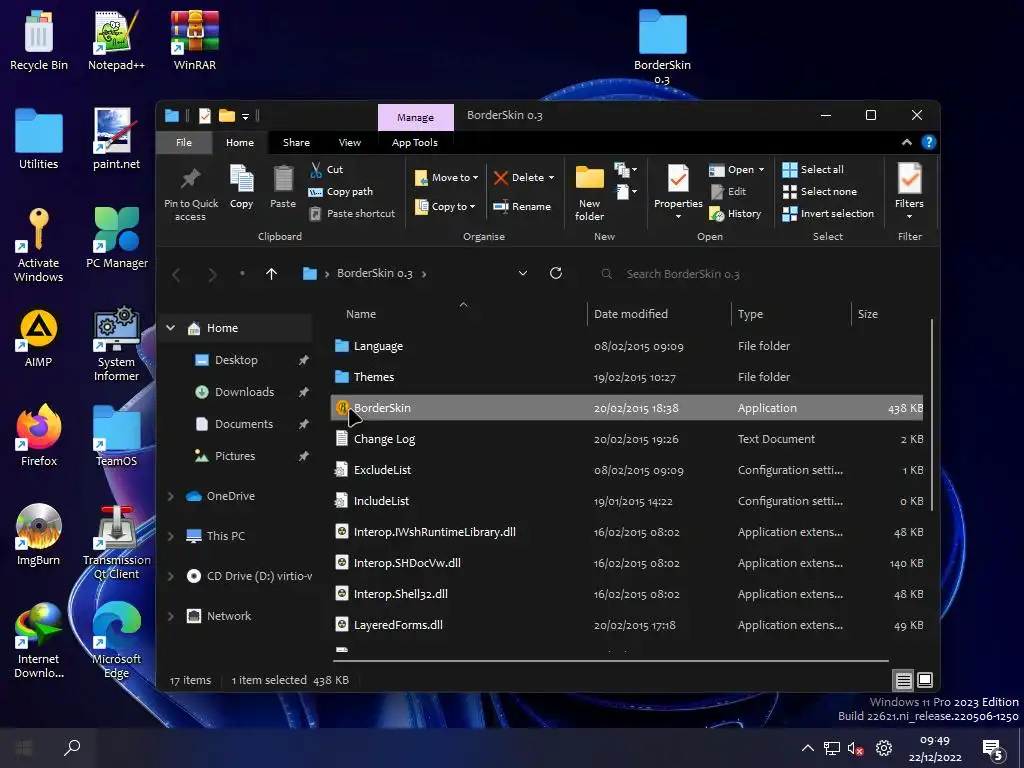Open the address bar history dropdown
The image size is (1024, 768).
[x=522, y=274]
